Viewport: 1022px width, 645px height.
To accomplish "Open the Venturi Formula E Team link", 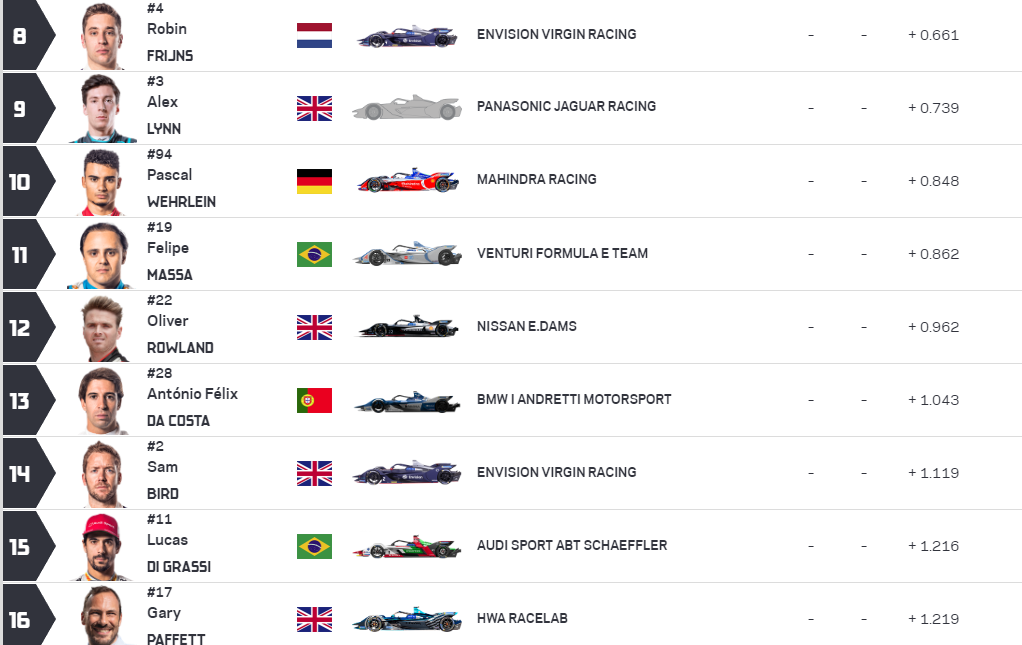I will point(562,253).
